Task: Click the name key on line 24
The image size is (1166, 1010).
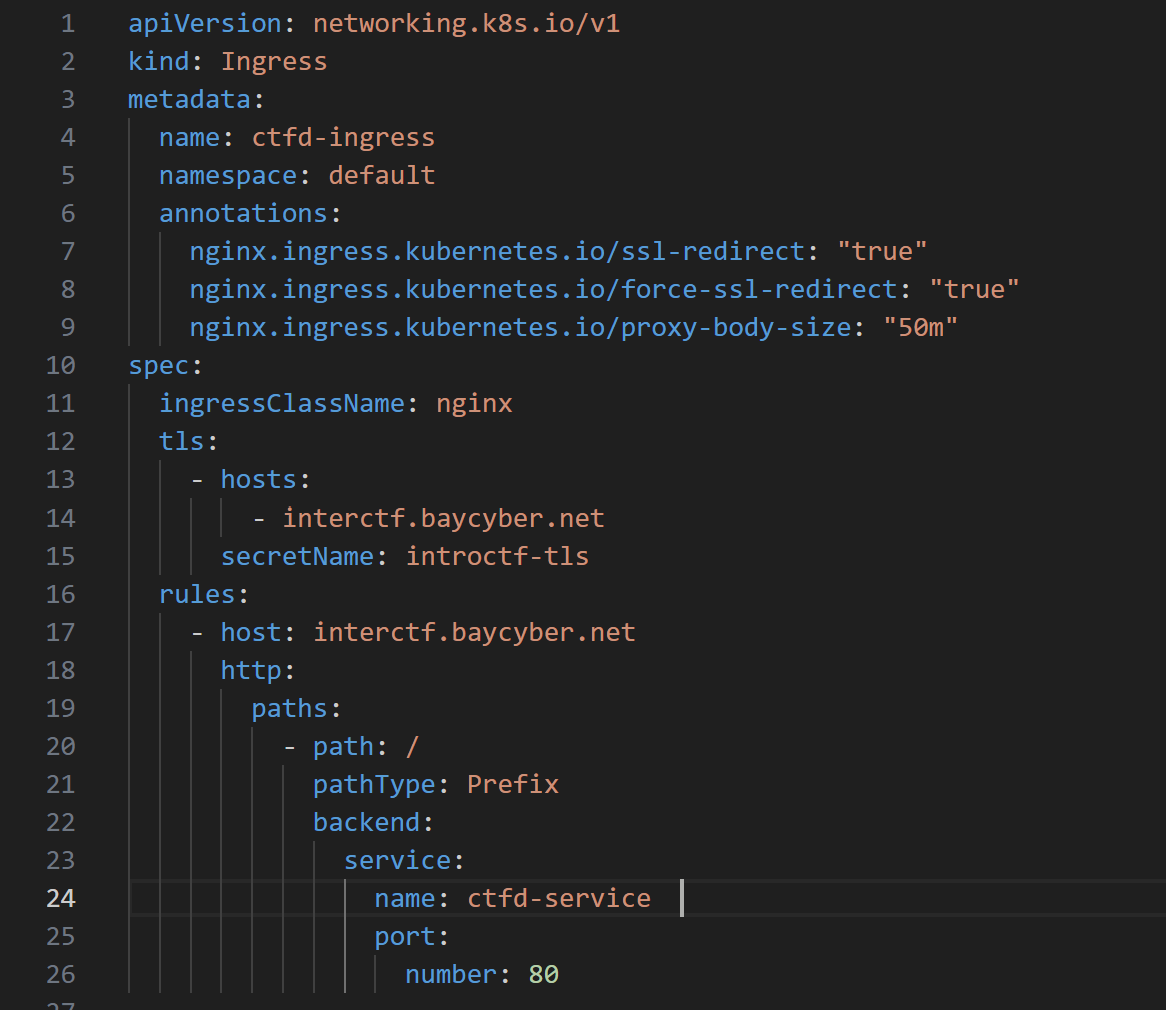Action: point(405,898)
